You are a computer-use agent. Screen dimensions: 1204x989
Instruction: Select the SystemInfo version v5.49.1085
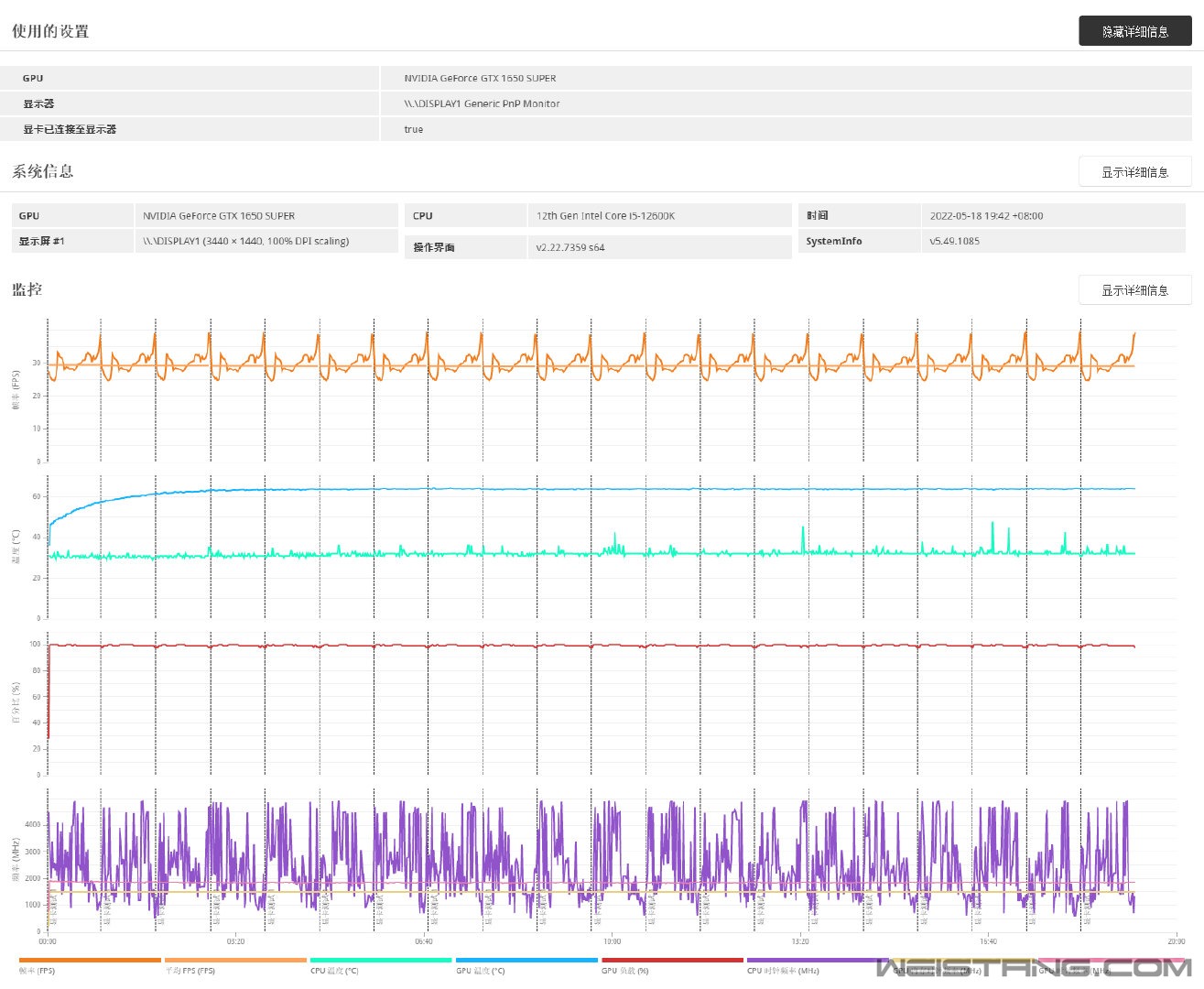pos(954,242)
